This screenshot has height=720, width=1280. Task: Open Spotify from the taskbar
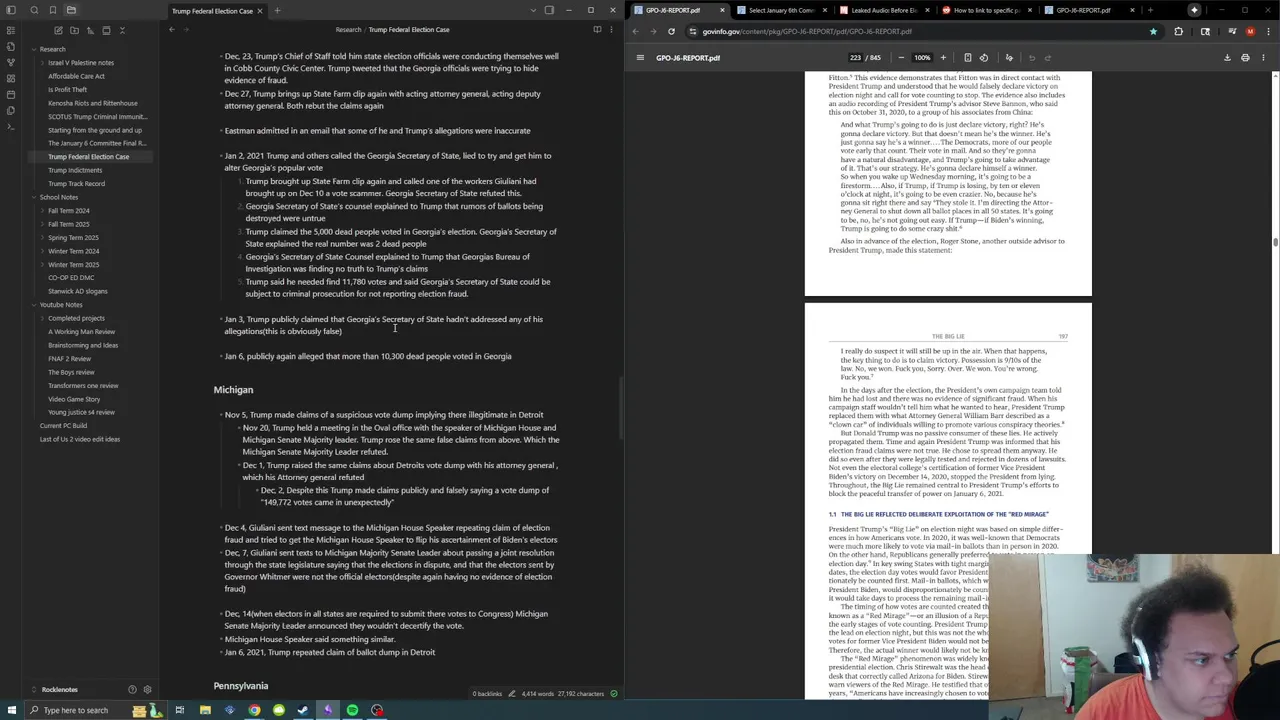coord(352,710)
